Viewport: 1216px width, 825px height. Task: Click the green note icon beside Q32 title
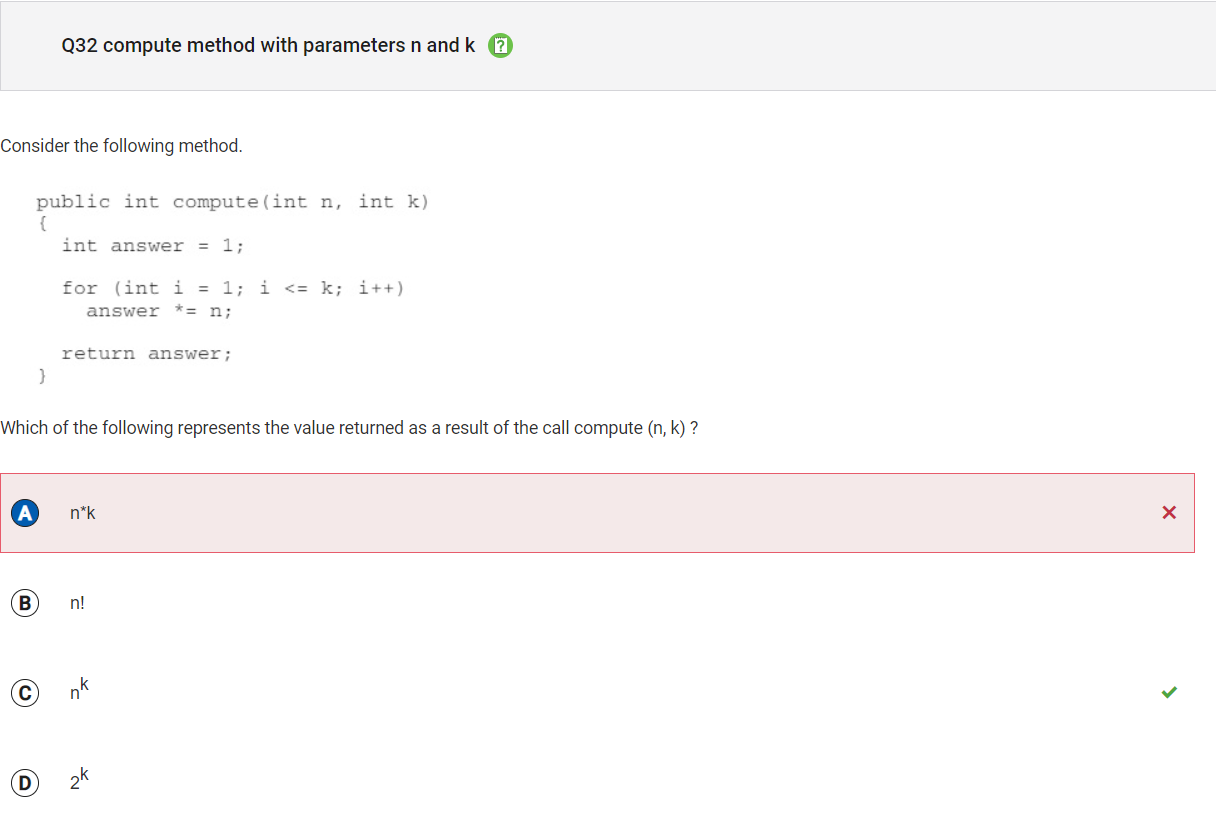tap(500, 46)
